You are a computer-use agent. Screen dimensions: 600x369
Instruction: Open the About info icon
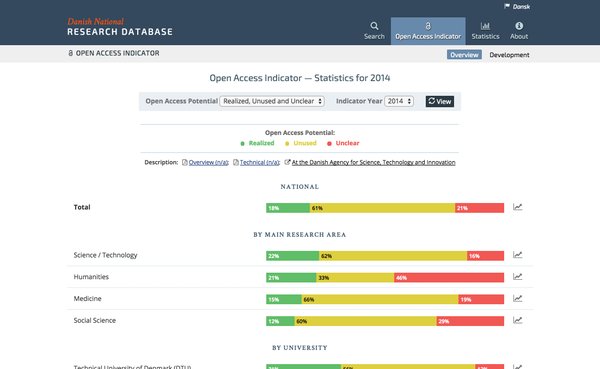(x=519, y=26)
